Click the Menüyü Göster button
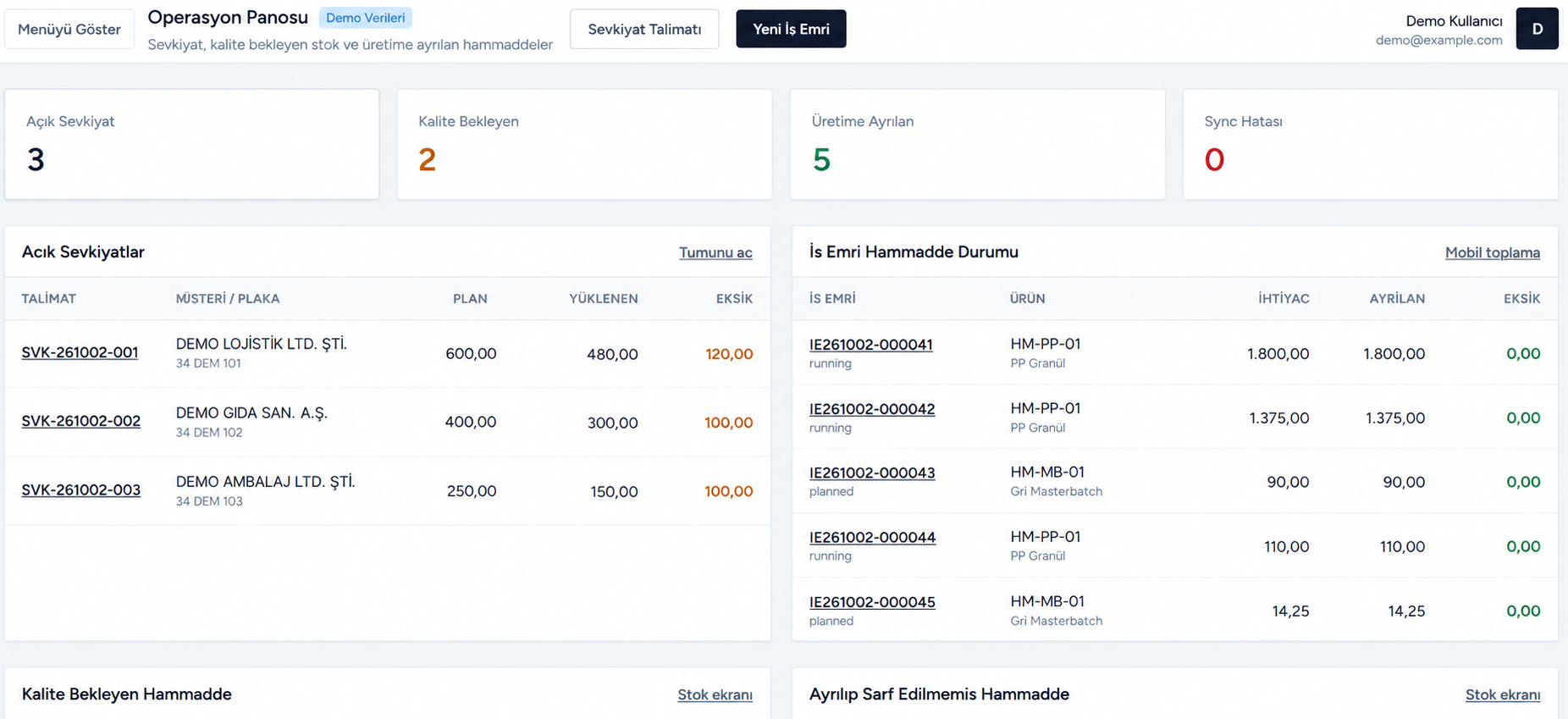 pos(69,29)
